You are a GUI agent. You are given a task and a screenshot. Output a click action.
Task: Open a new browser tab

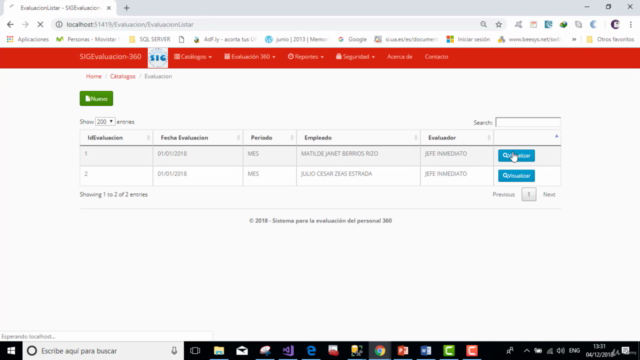pos(127,8)
